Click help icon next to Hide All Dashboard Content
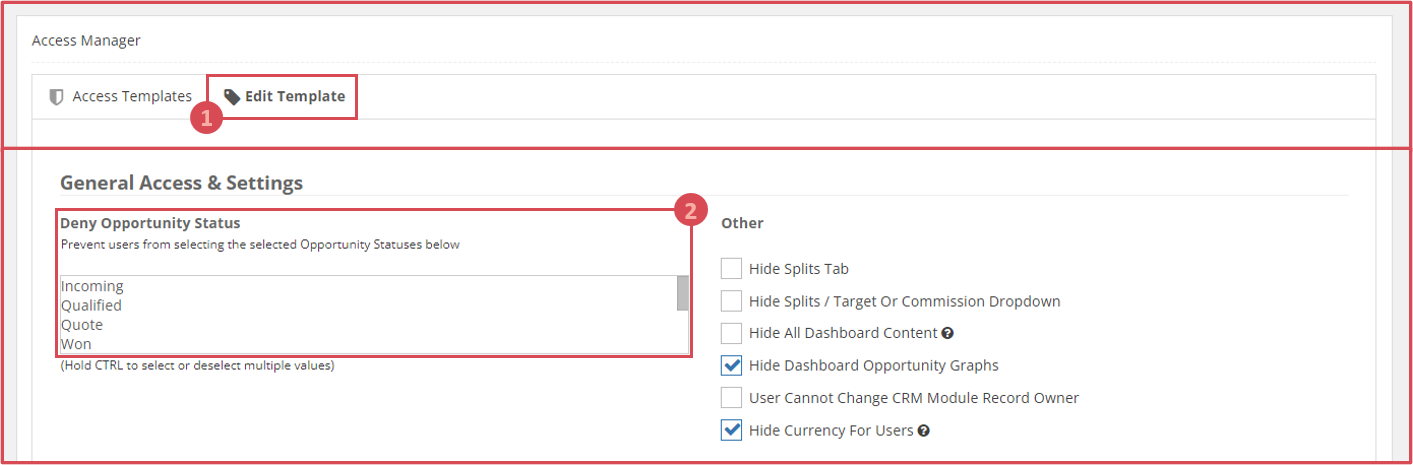1413x465 pixels. 948,333
